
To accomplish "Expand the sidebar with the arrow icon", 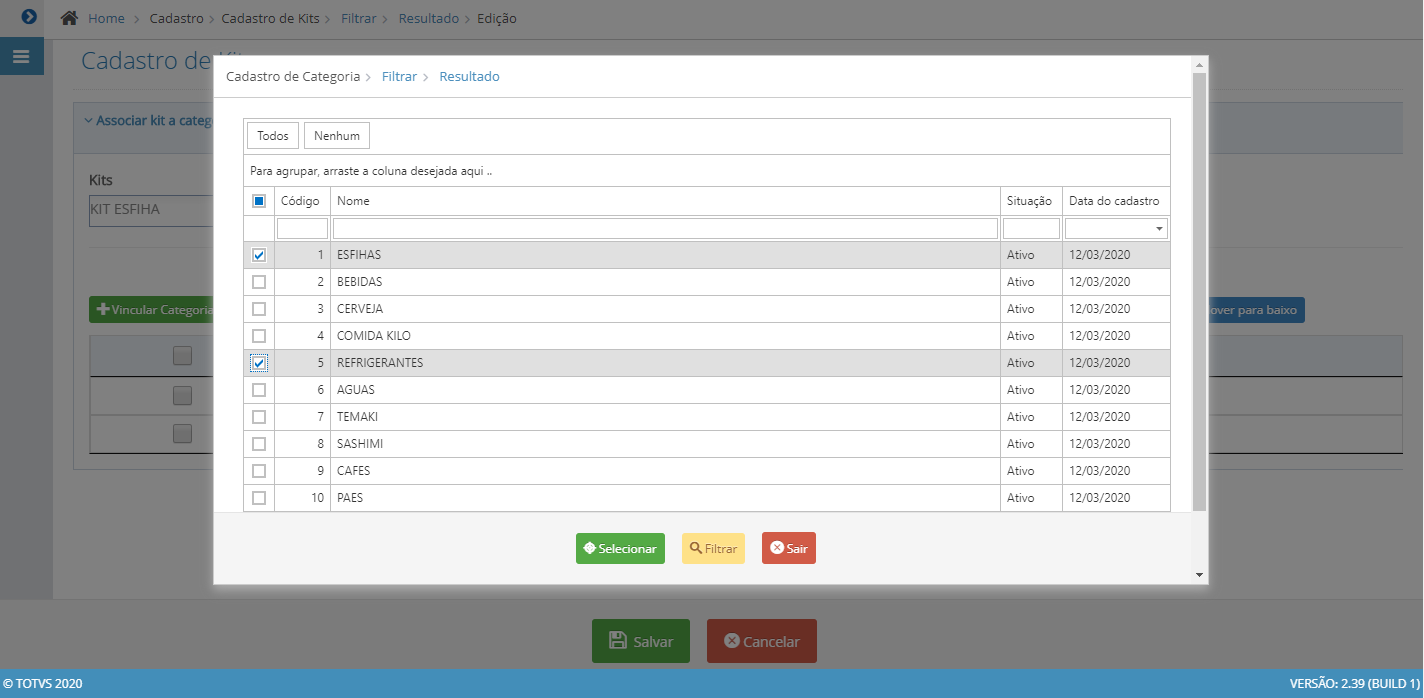I will 29,17.
